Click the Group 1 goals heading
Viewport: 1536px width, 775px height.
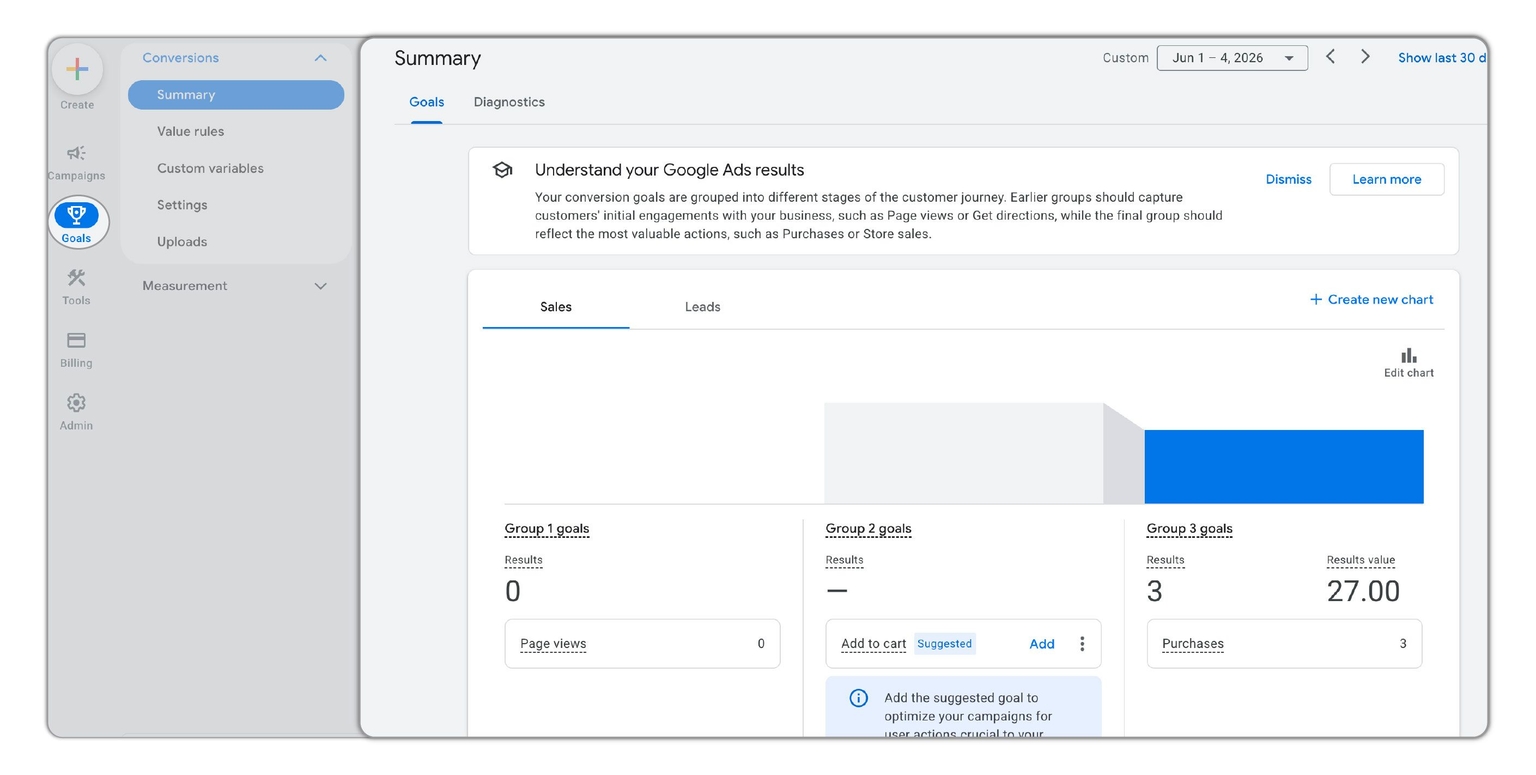[x=547, y=529]
